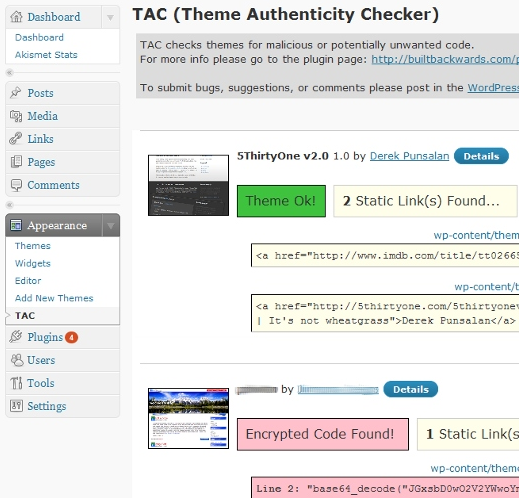The height and width of the screenshot is (498, 519).
Task: Expand the 2 Static Link(s) Found box
Action: click(425, 201)
